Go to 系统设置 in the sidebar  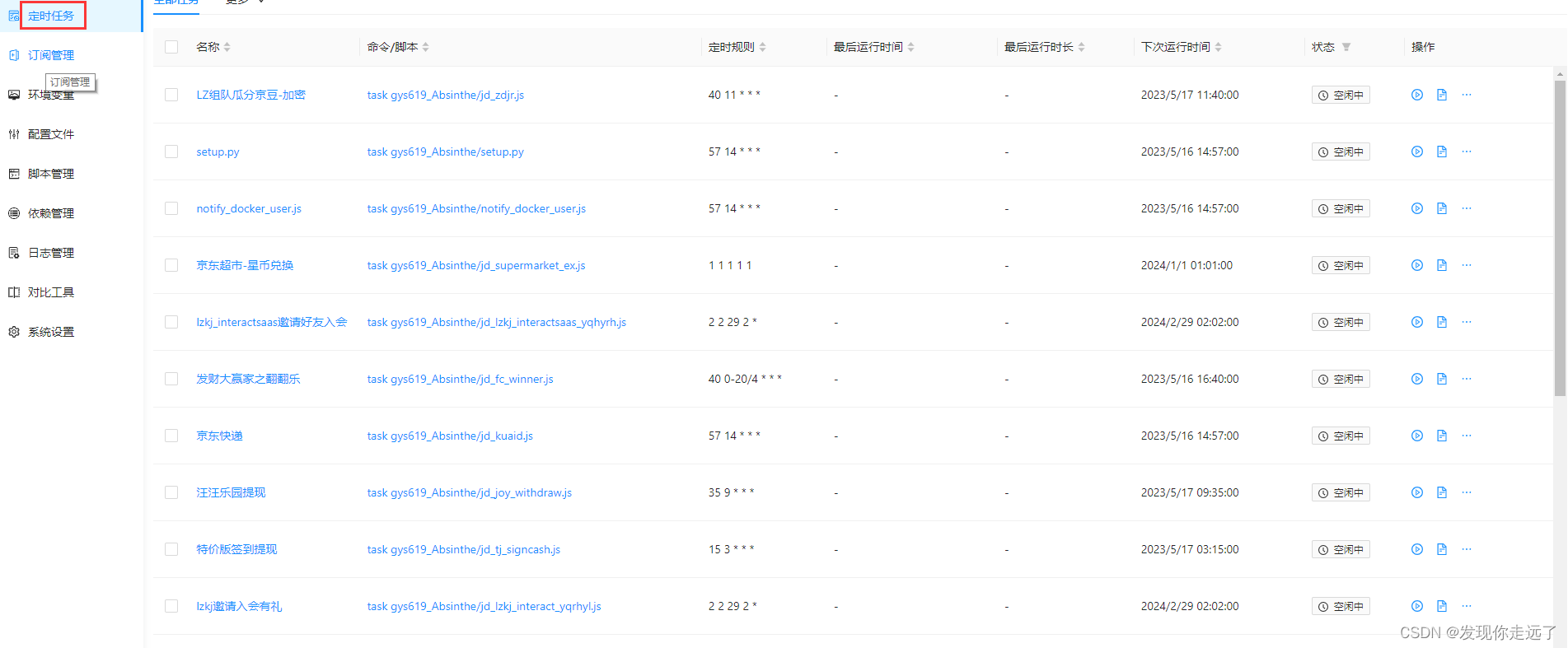[x=51, y=332]
